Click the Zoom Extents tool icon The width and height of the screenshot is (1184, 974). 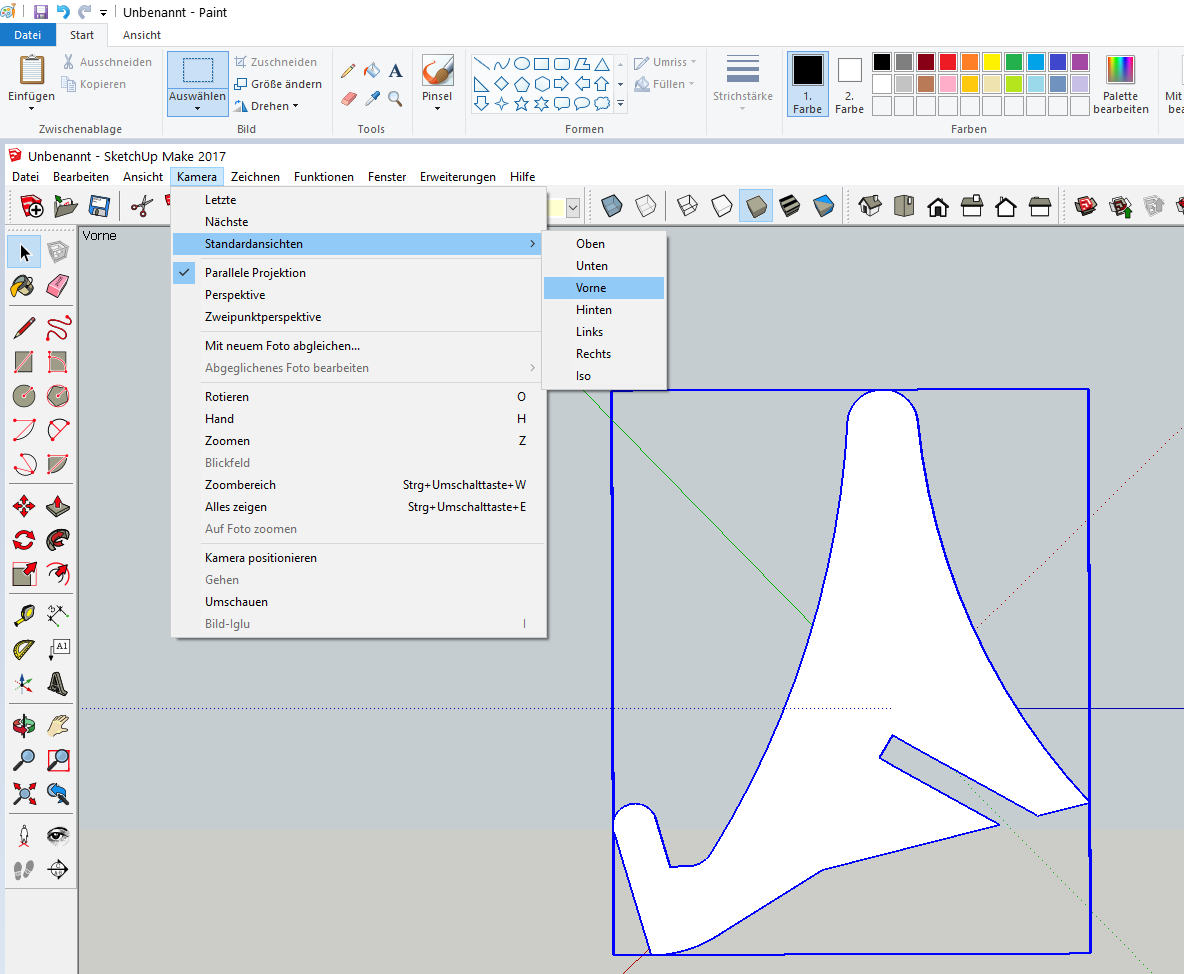(x=24, y=794)
